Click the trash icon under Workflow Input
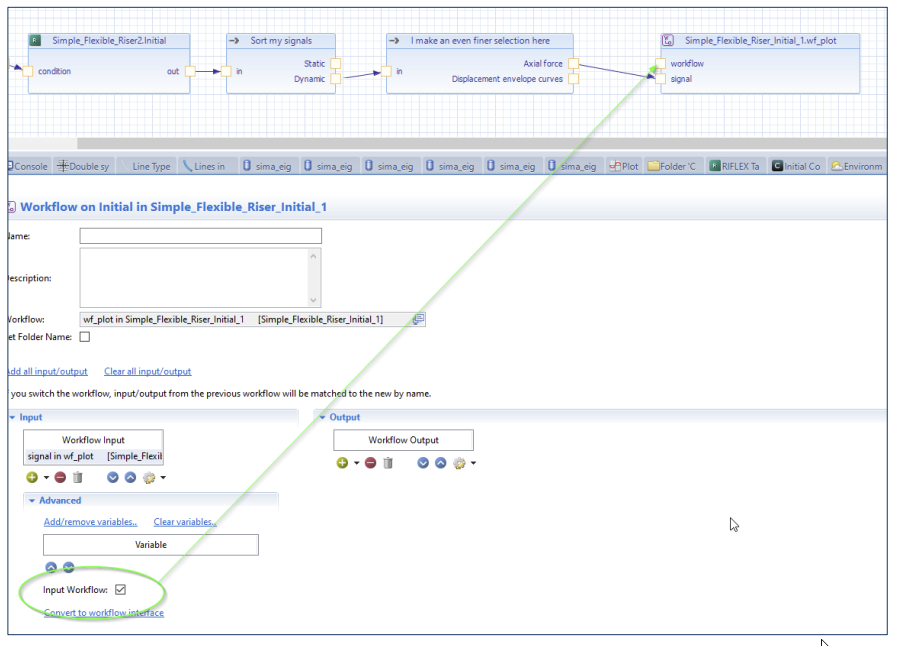 (x=78, y=477)
